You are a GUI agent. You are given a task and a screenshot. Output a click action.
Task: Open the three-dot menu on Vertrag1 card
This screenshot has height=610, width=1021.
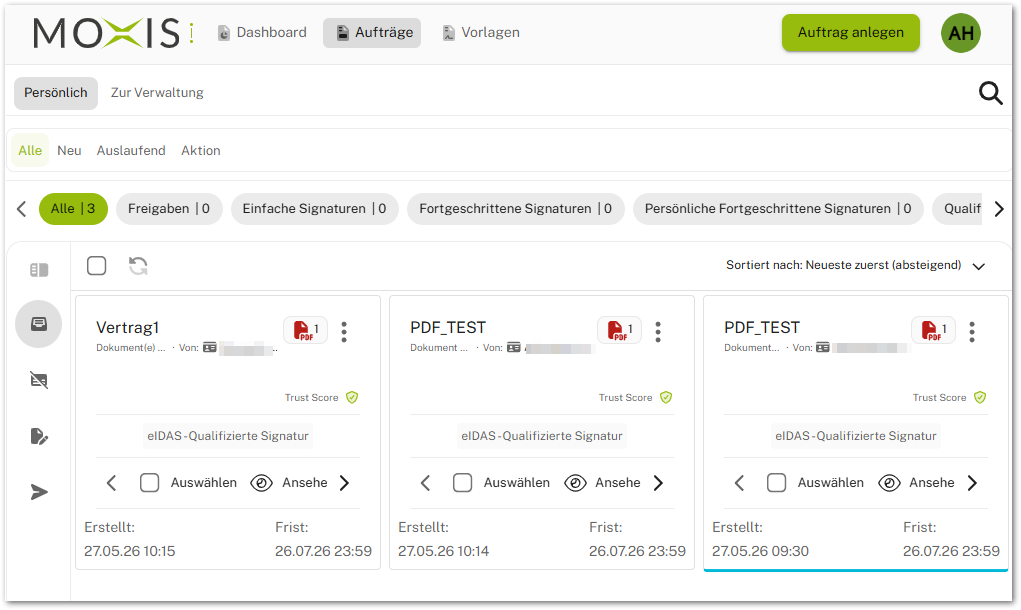tap(344, 331)
